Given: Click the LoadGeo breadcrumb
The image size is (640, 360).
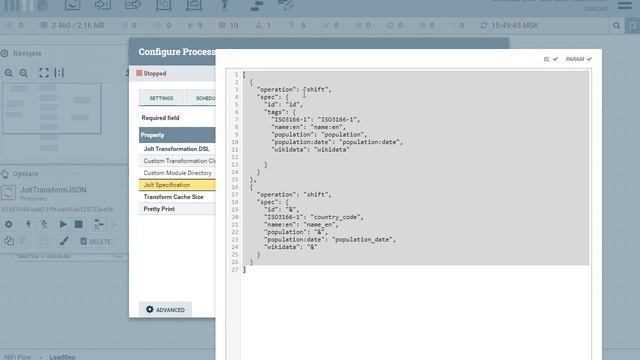Looking at the screenshot, I should pos(62,357).
